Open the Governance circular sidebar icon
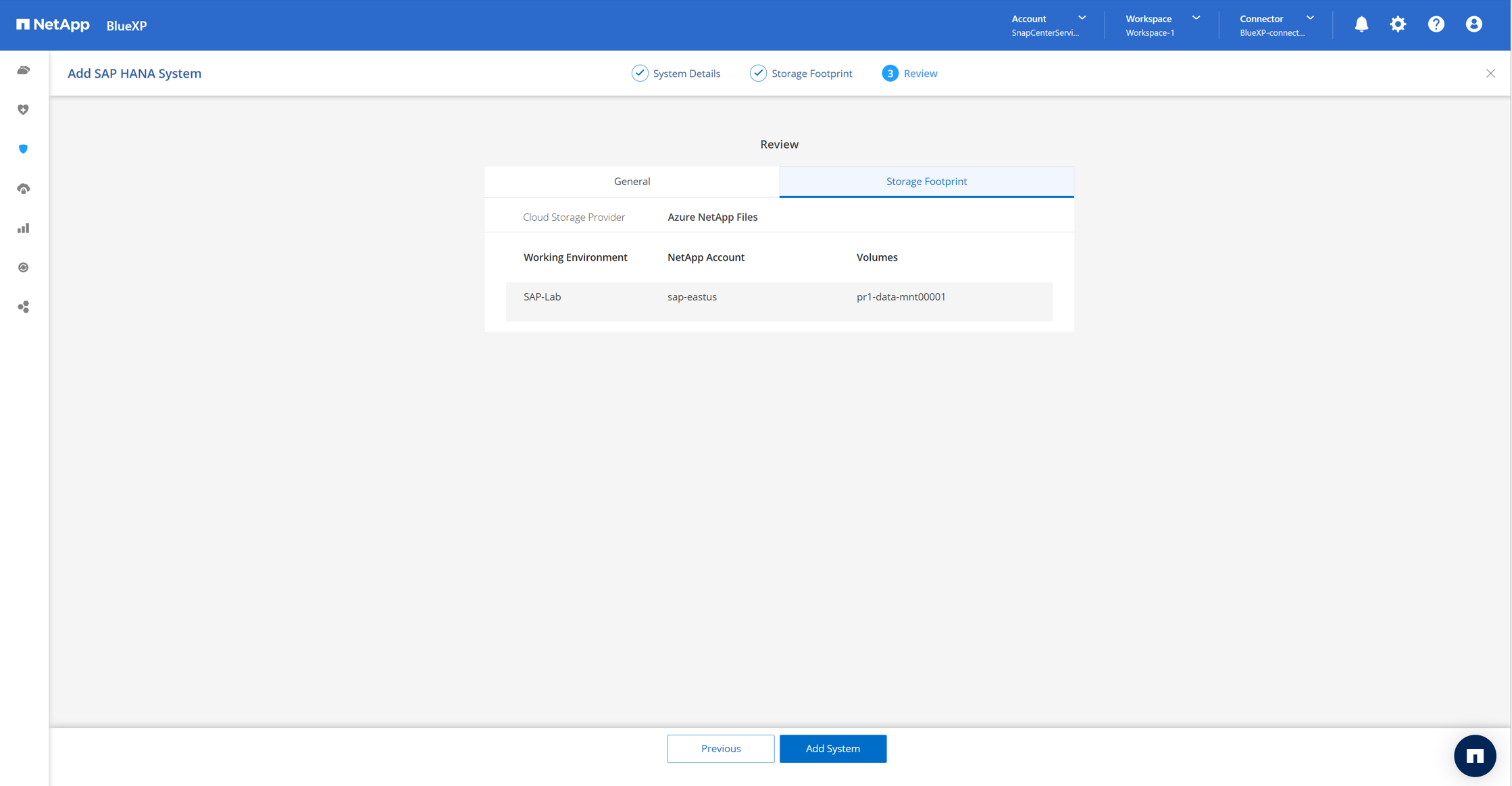The height and width of the screenshot is (786, 1512). 24,267
